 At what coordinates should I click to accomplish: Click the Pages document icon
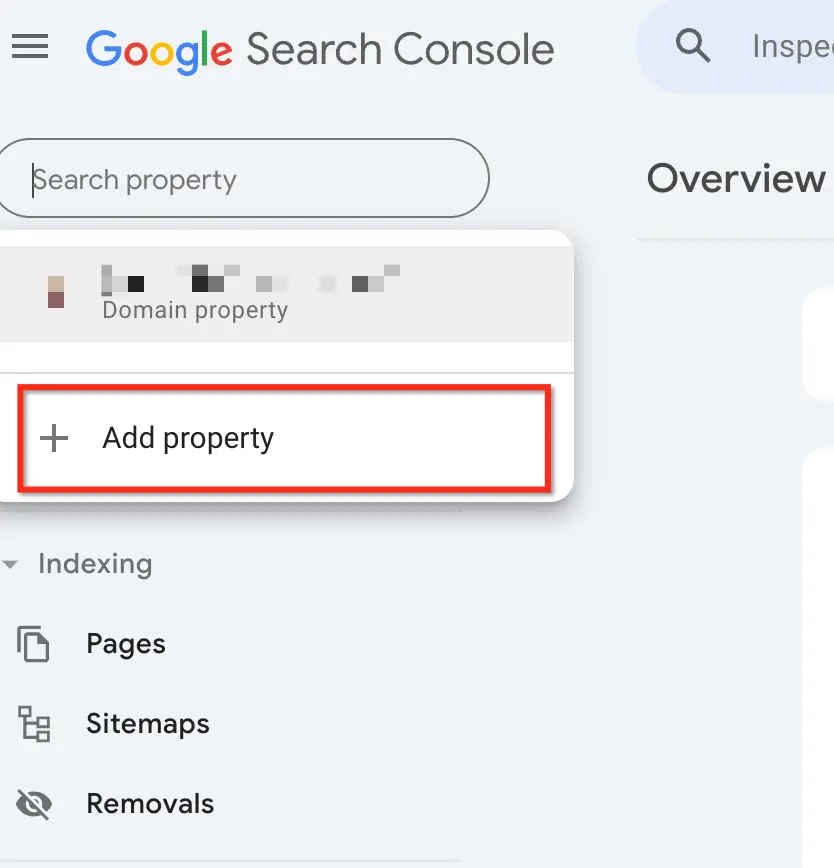coord(33,644)
